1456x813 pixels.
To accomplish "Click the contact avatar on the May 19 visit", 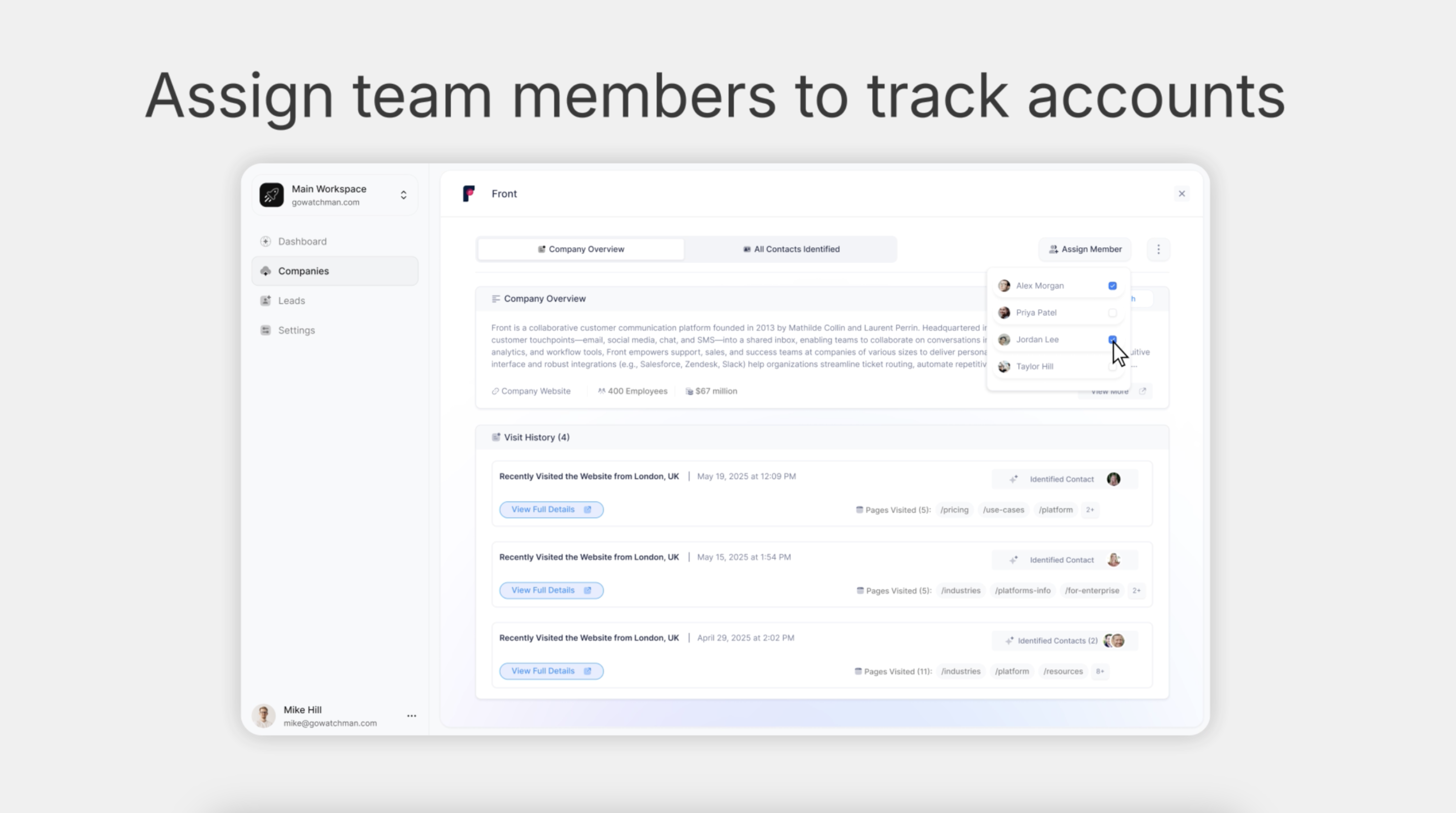I will [x=1113, y=479].
